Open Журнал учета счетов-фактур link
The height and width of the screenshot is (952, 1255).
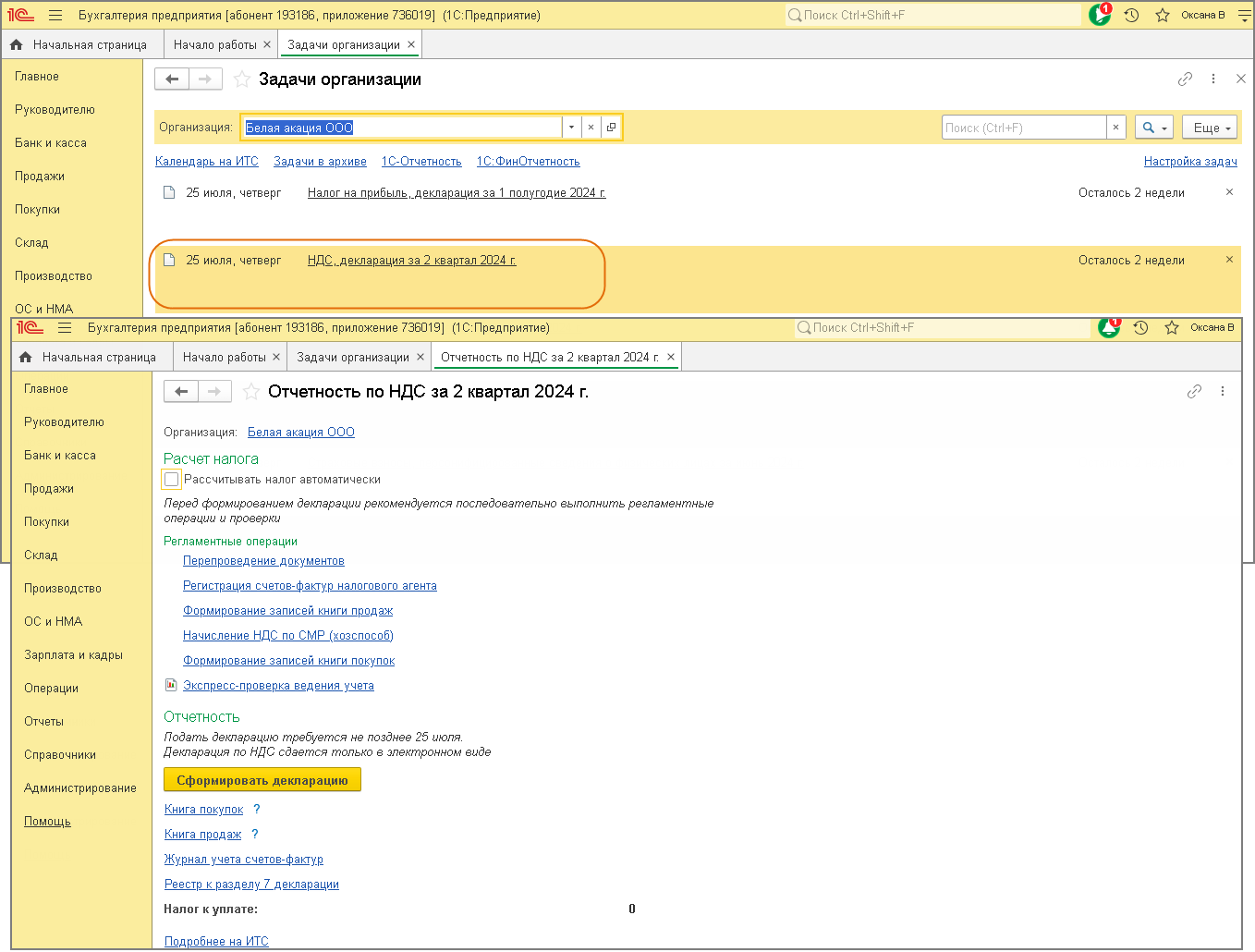[x=244, y=860]
